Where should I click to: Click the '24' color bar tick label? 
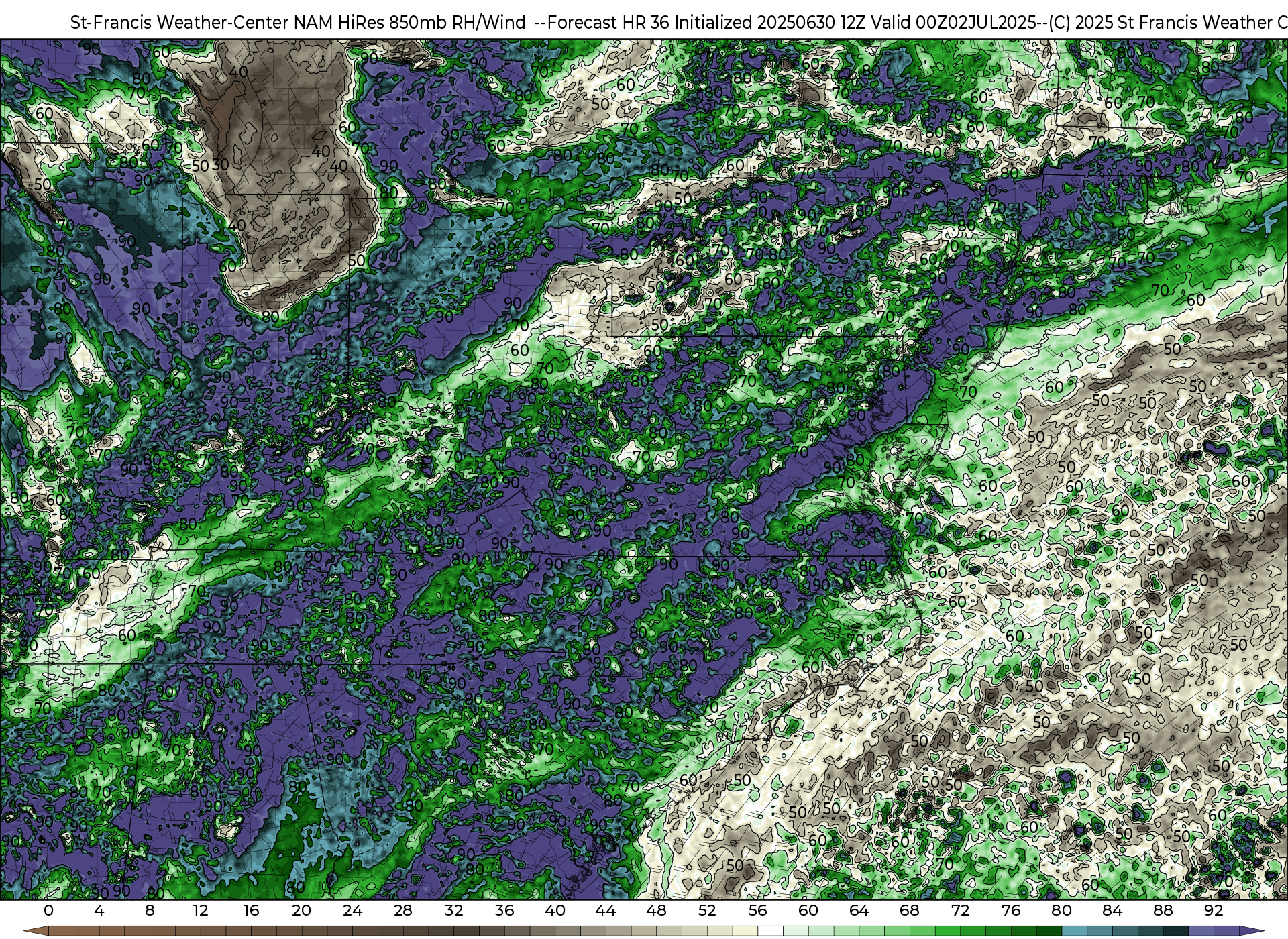352,910
